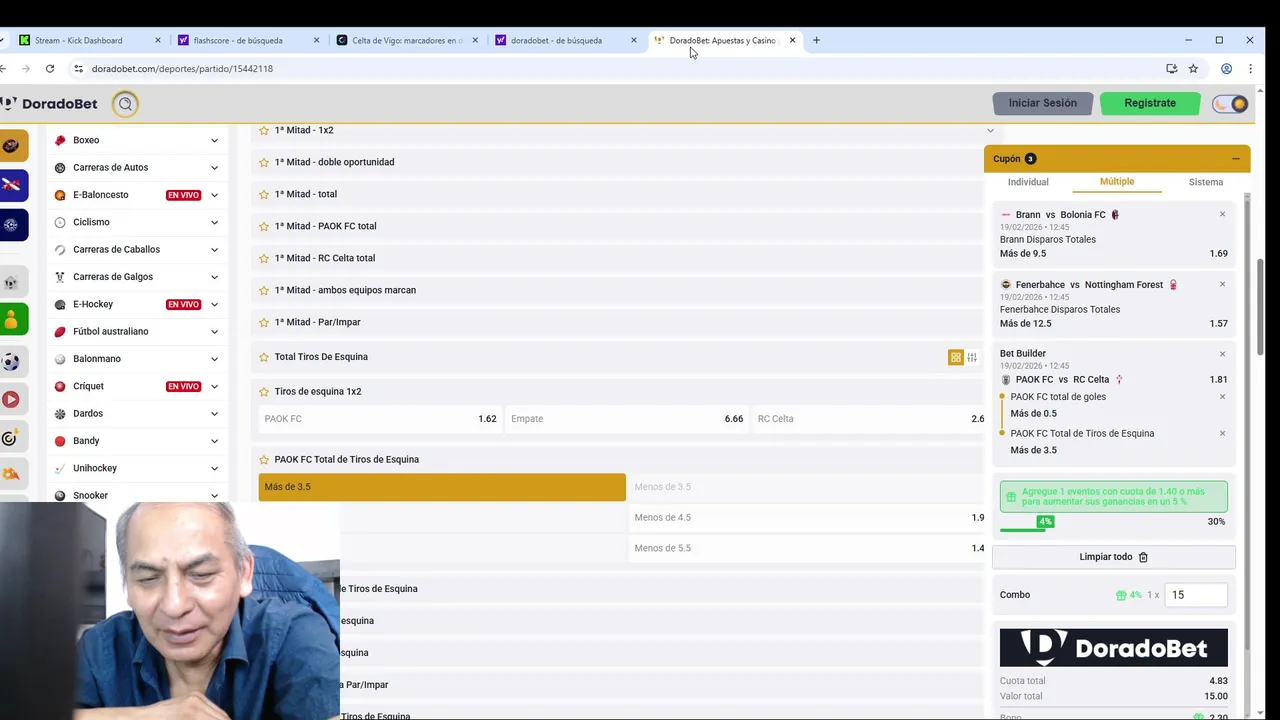
Task: Open a new browser tab
Action: (816, 40)
